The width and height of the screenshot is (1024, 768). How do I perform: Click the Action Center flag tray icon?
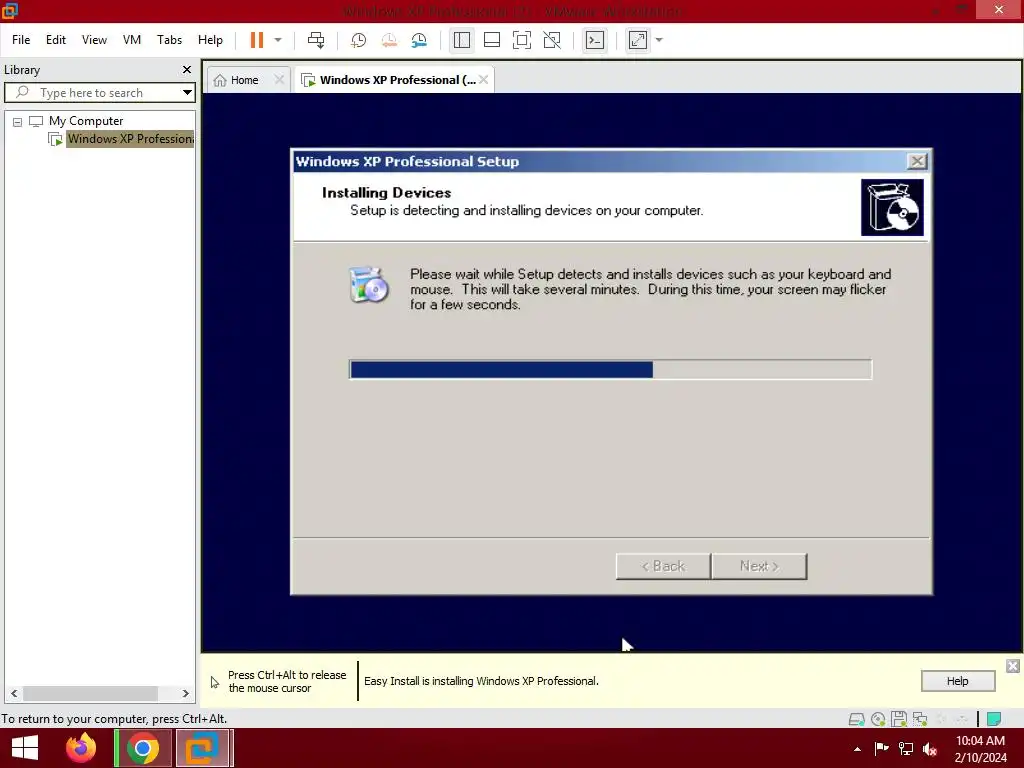[x=881, y=748]
